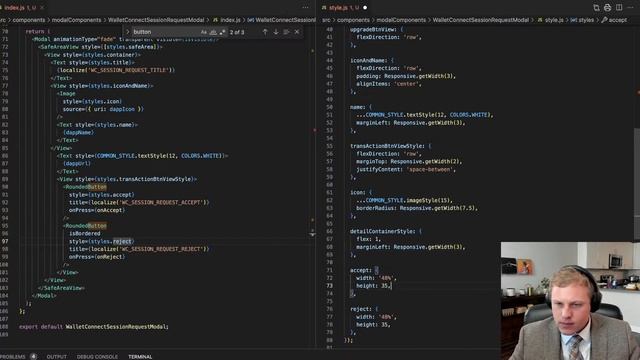Click unsaved dot on style.js tab
640x360 pixels.
point(365,7)
